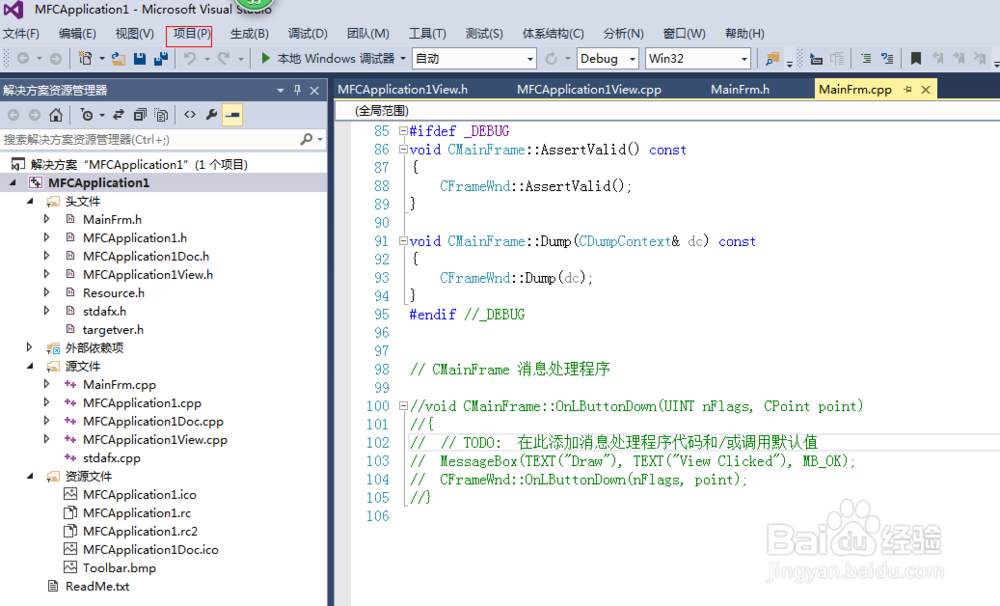1000x606 pixels.
Task: Click the Redo arrow icon
Action: click(x=224, y=59)
